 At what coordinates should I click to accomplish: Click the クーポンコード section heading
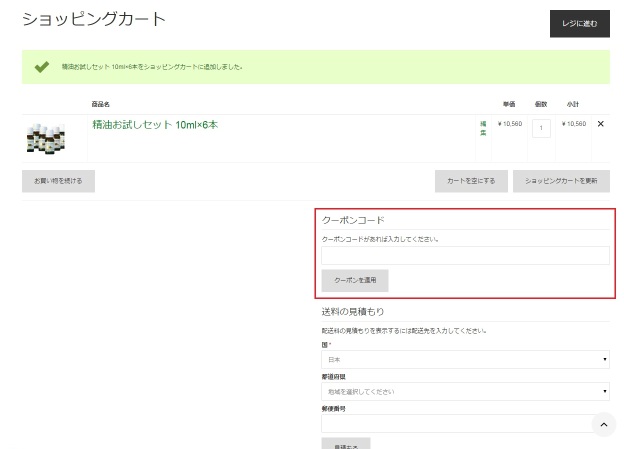pyautogui.click(x=353, y=220)
